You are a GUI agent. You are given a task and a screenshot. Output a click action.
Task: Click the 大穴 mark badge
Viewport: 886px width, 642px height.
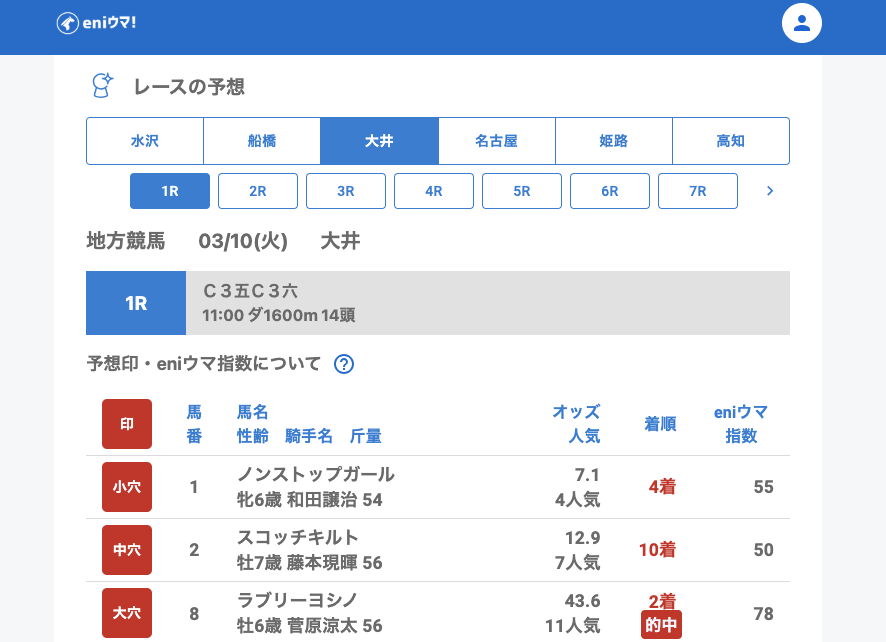coord(127,613)
